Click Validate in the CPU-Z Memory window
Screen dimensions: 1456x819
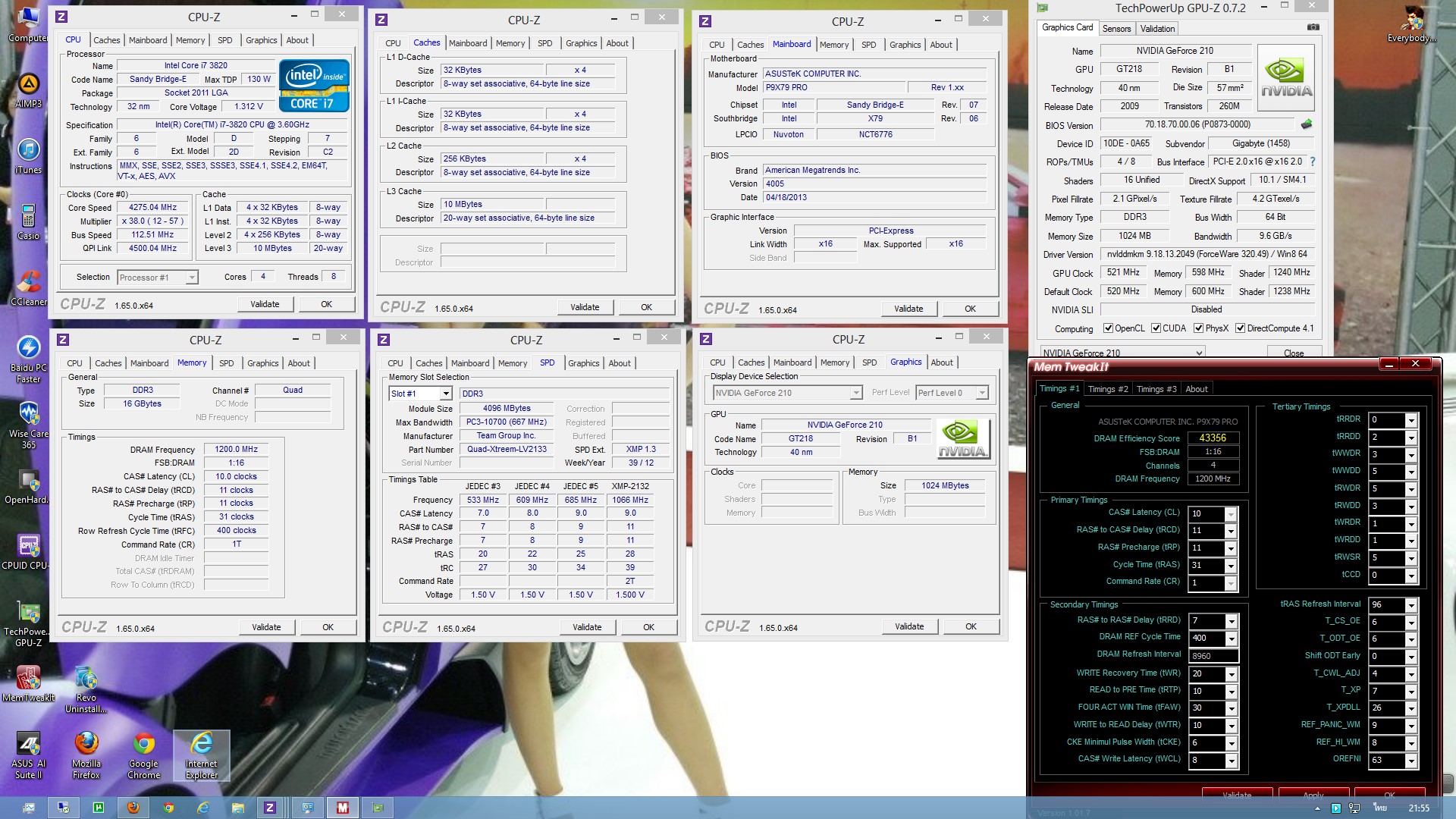266,627
